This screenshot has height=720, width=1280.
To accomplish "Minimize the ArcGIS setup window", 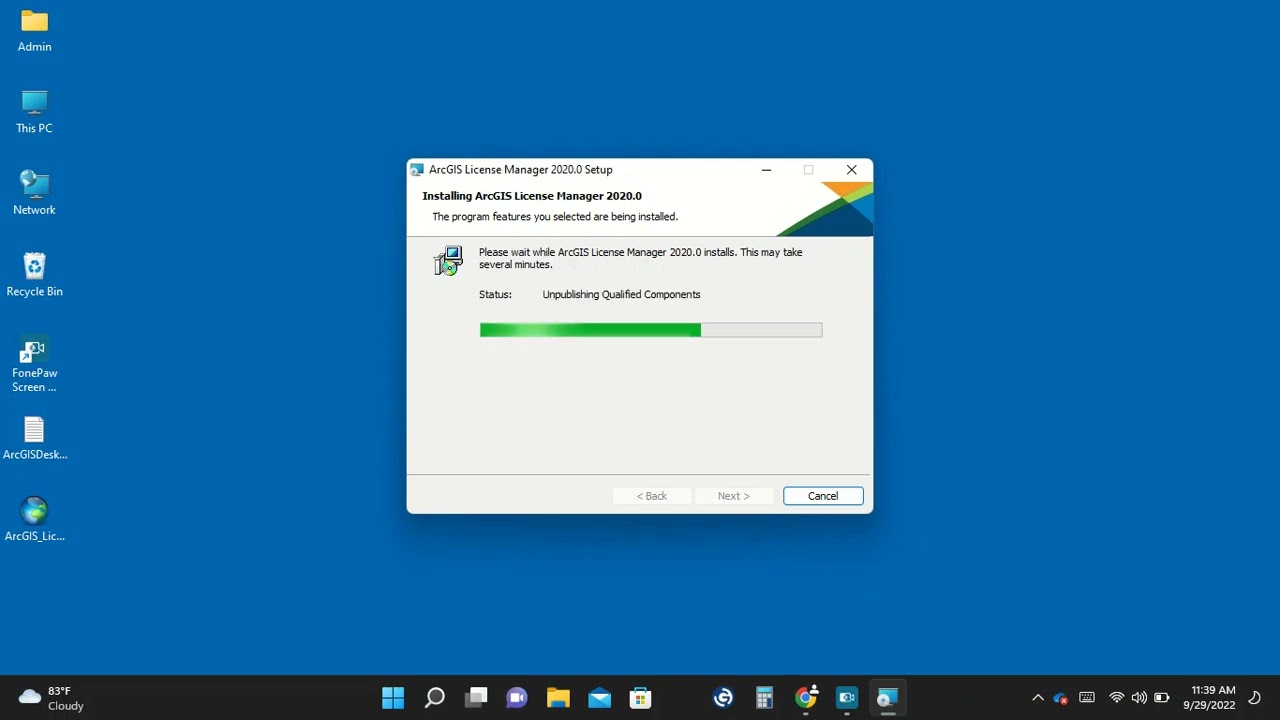I will 766,170.
